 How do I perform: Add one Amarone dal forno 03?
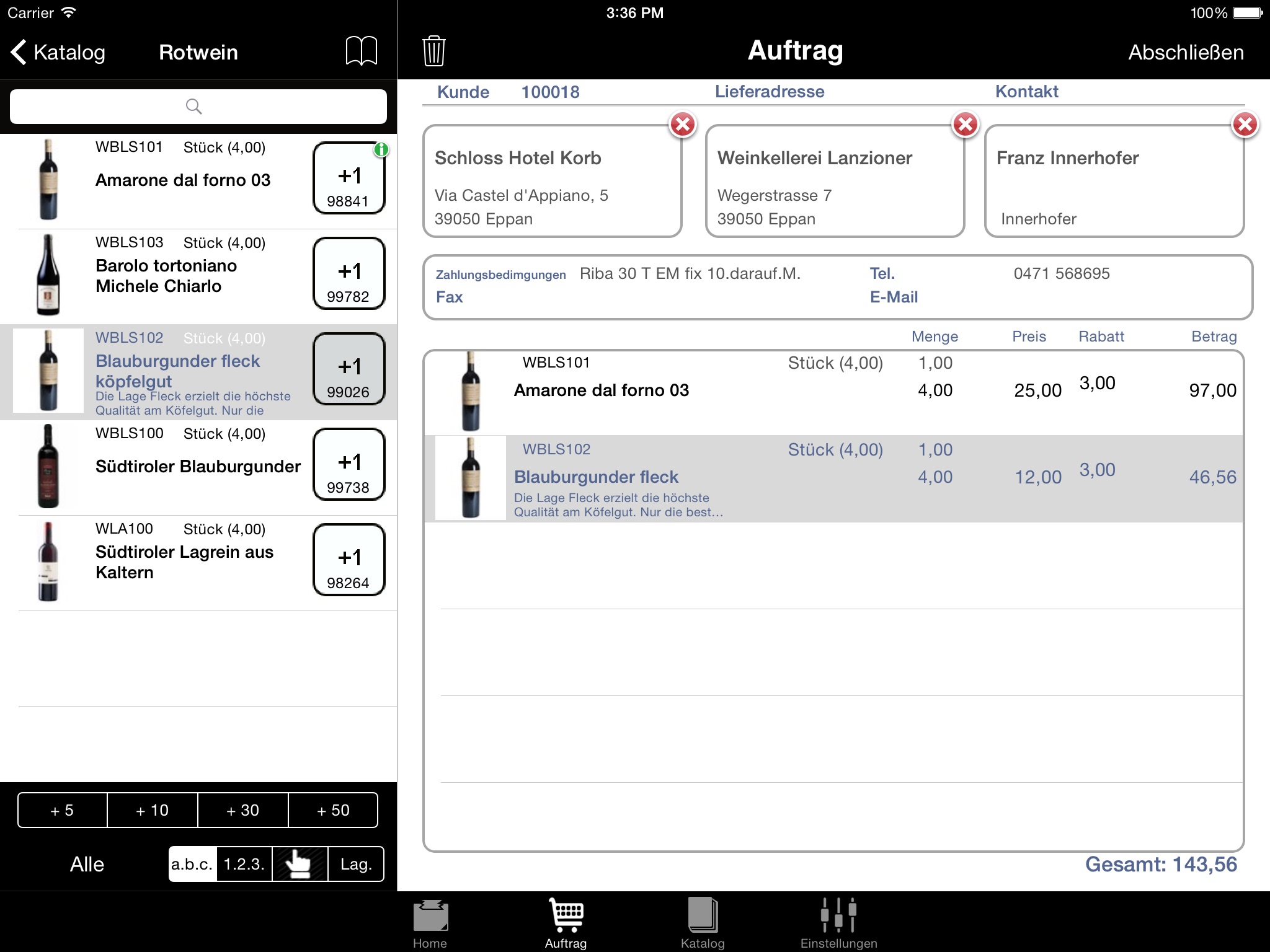point(349,178)
